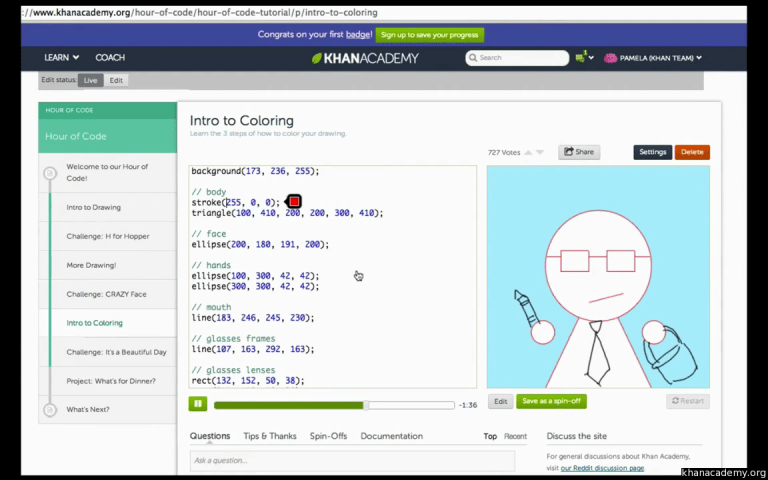
Task: Sort questions by Recent
Action: tap(515, 436)
